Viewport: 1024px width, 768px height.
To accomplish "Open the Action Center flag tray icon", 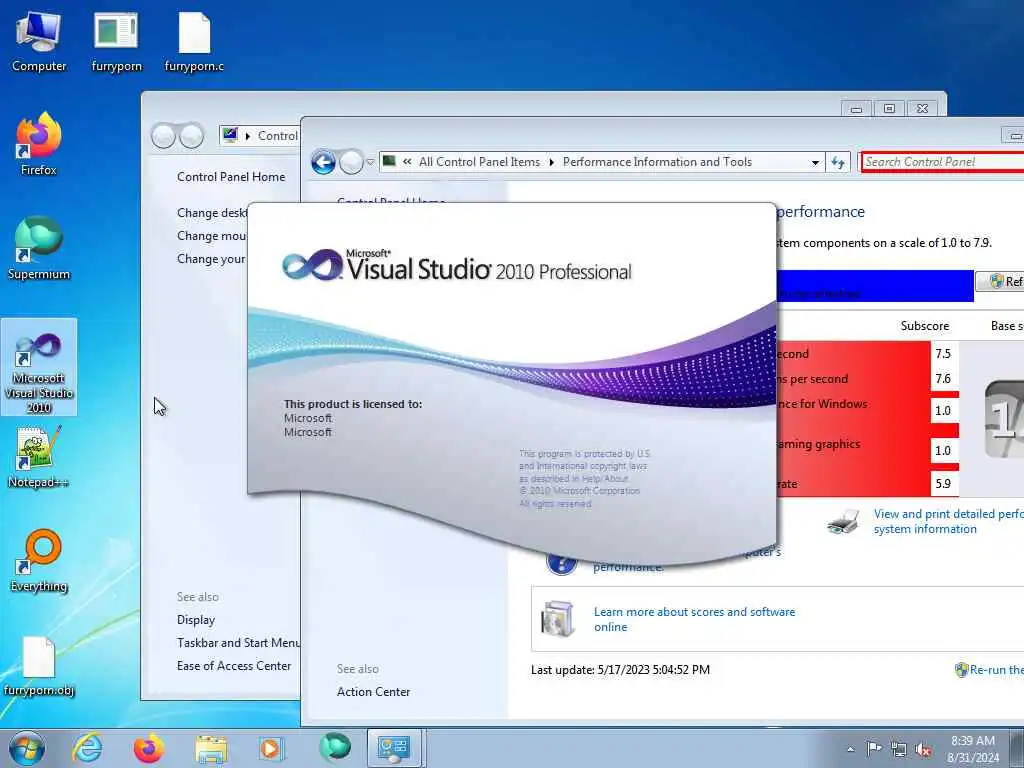I will (x=874, y=748).
